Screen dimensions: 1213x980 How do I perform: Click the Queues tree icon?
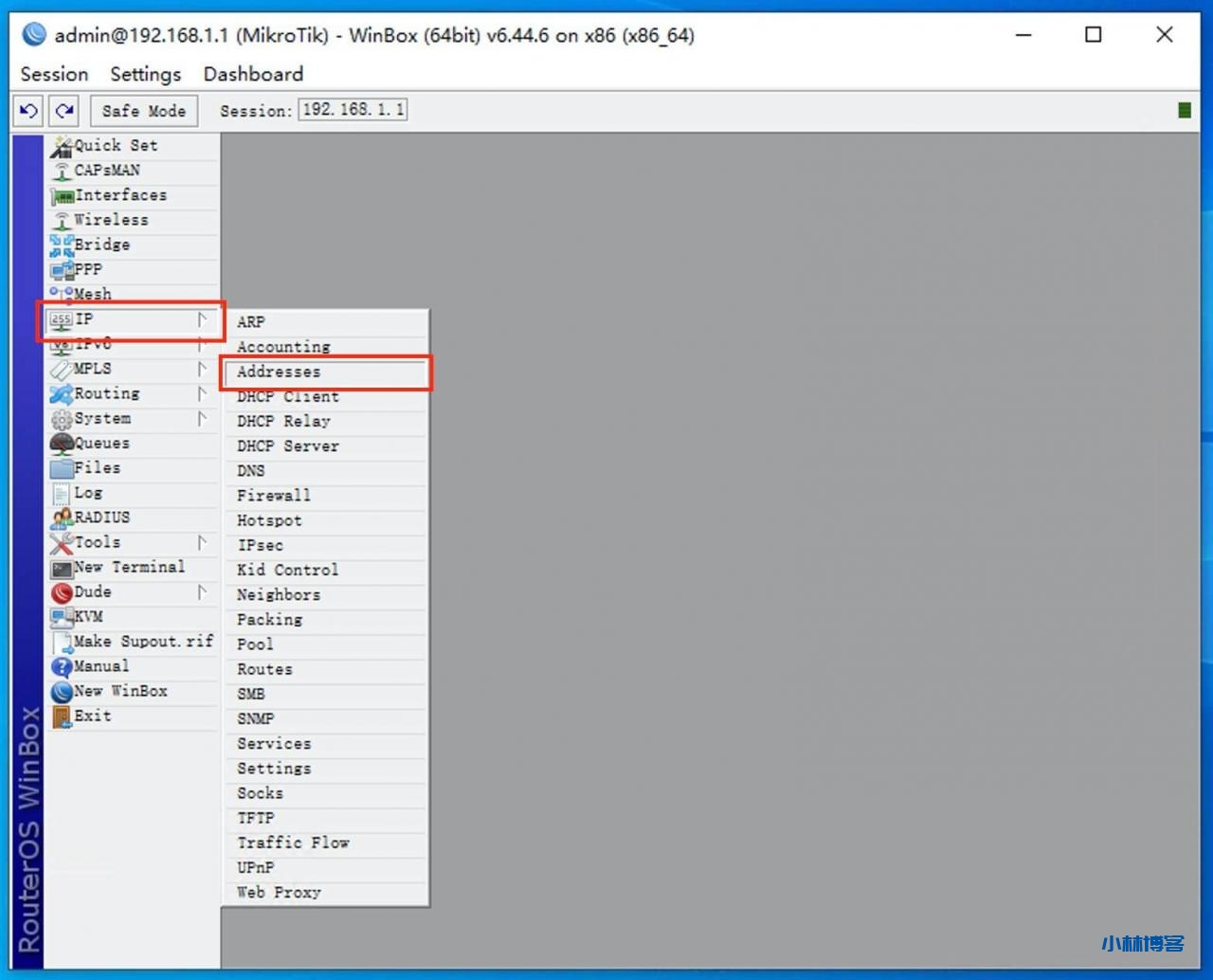(x=62, y=444)
